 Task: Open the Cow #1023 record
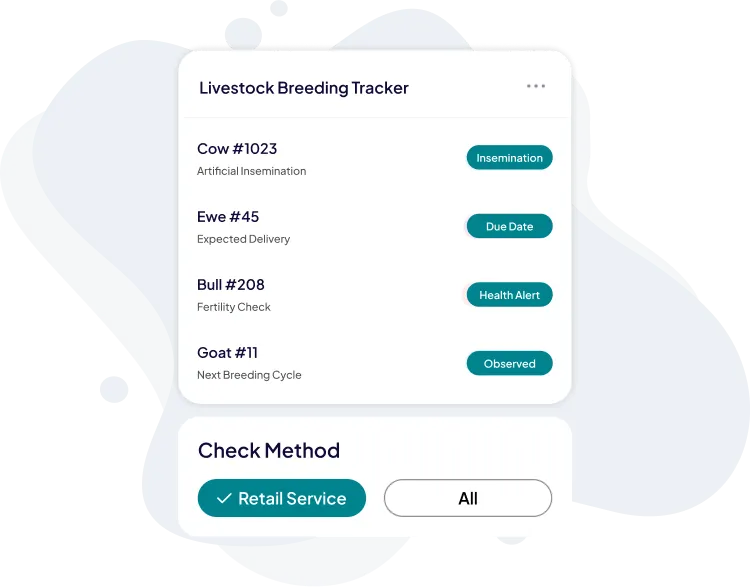237,149
